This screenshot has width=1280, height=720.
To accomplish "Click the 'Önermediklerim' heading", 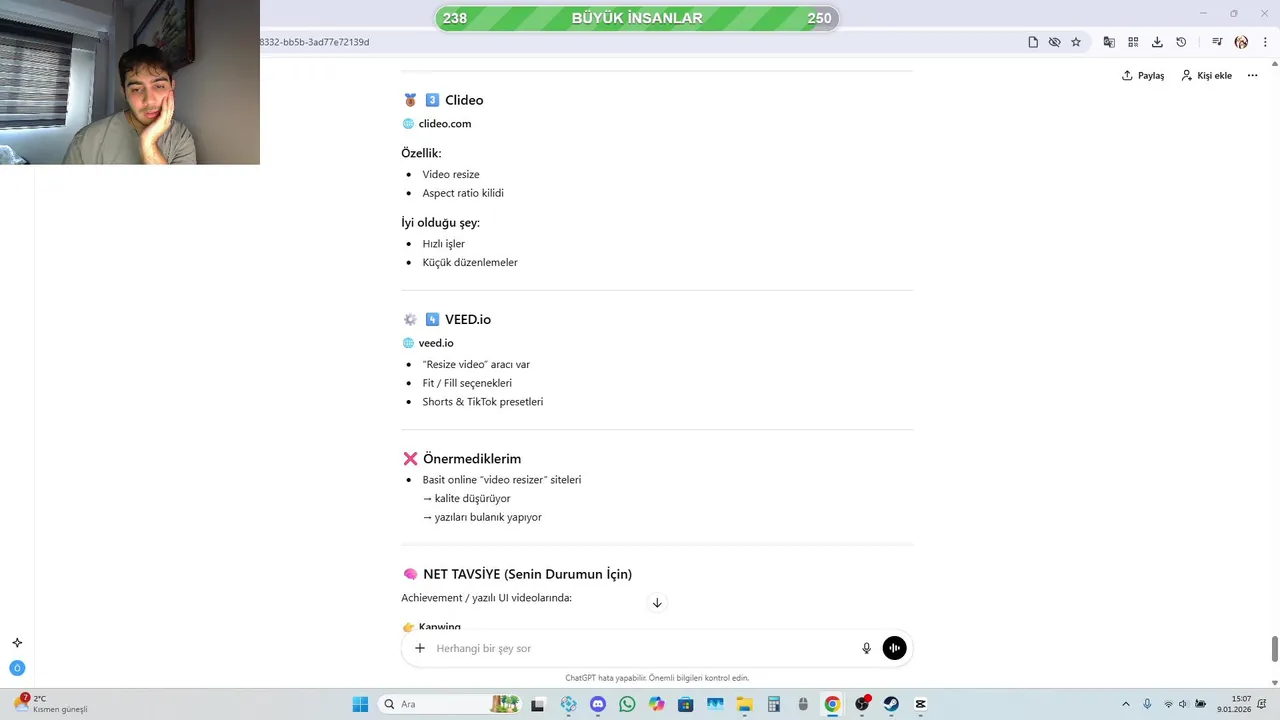I will [x=472, y=459].
